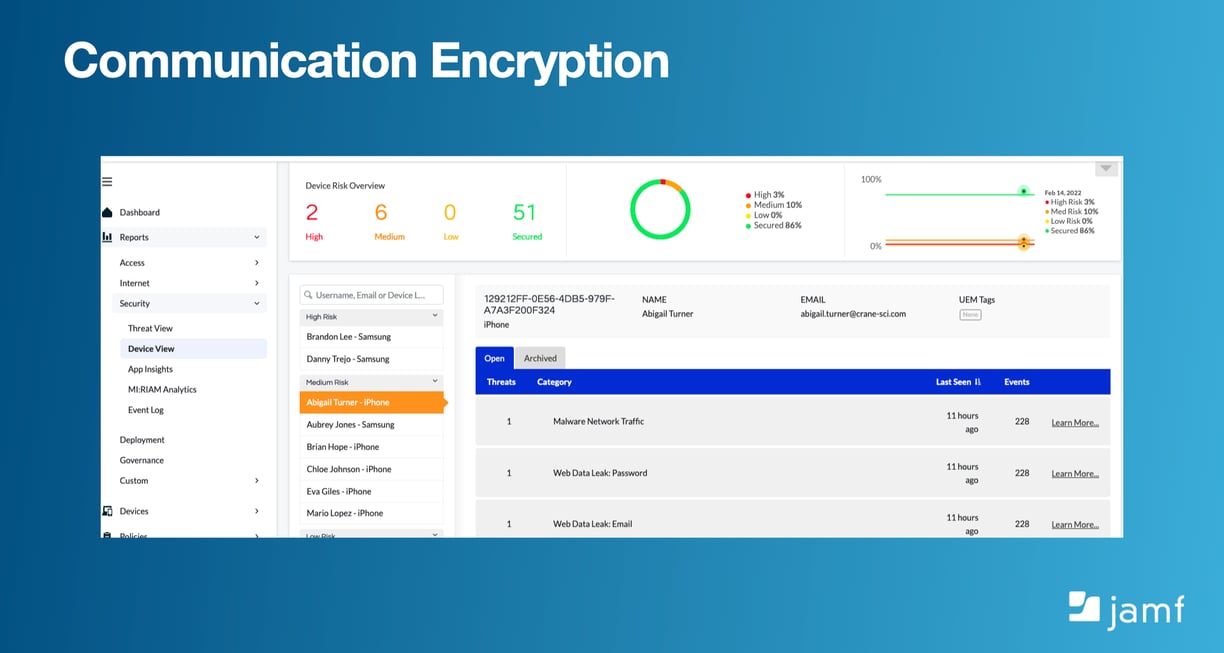Screen dimensions: 1224x653
Task: Open the hamburger menu icon
Action: 107,182
